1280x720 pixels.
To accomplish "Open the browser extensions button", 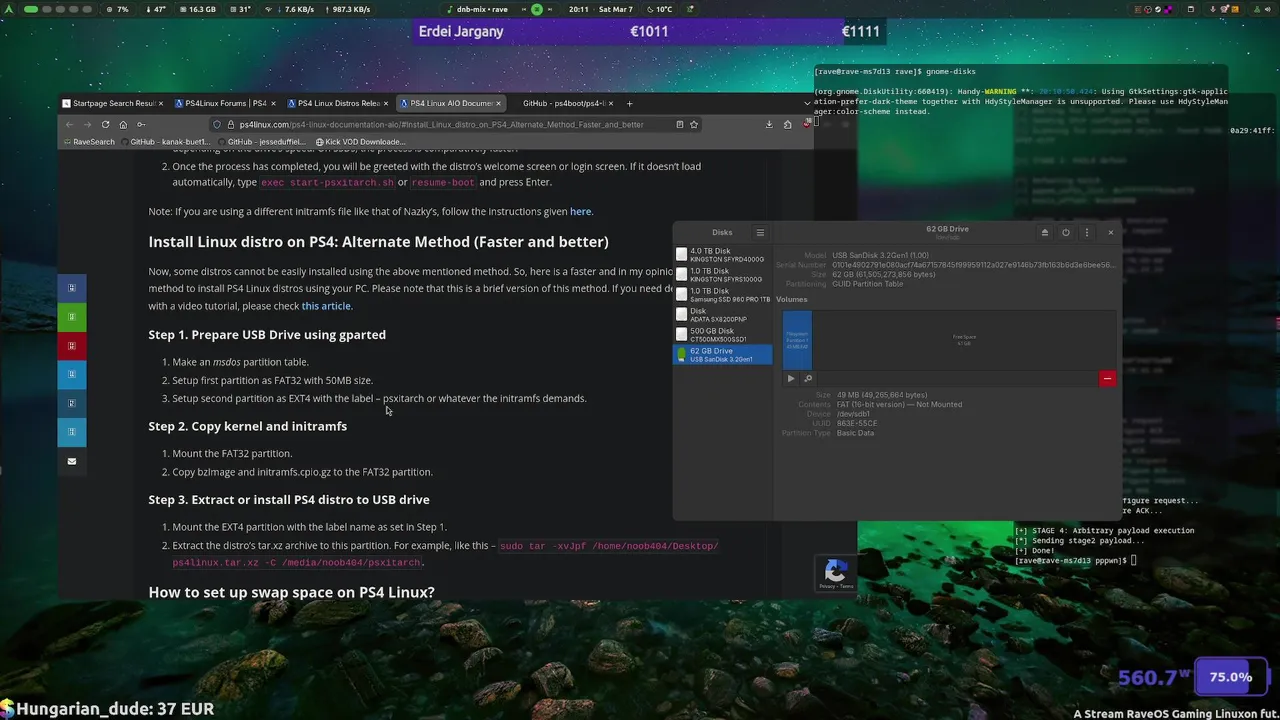I will [787, 125].
